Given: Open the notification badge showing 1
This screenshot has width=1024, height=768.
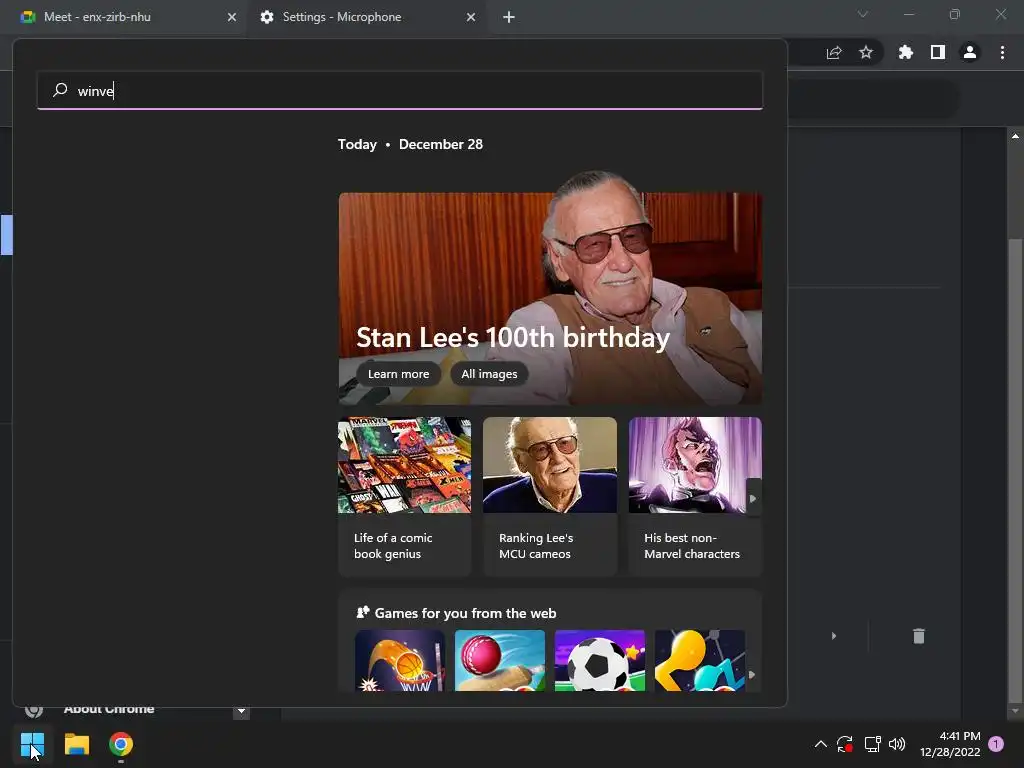Looking at the screenshot, I should click(996, 744).
